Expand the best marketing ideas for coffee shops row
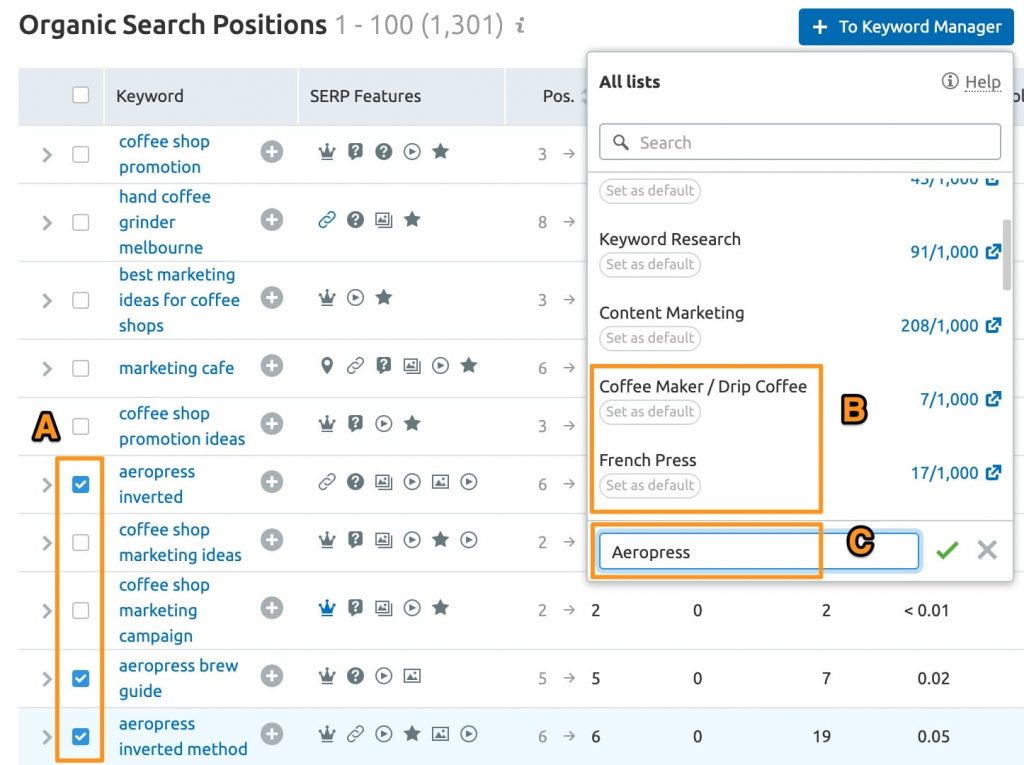The image size is (1024, 765). click(x=48, y=299)
